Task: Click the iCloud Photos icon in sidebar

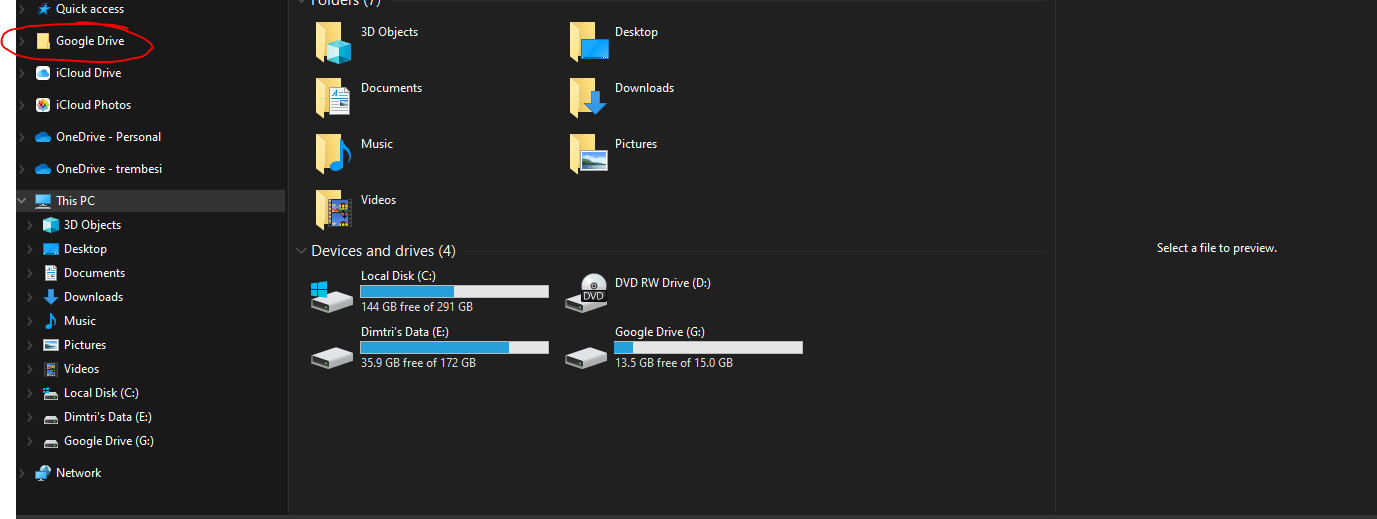Action: tap(43, 105)
